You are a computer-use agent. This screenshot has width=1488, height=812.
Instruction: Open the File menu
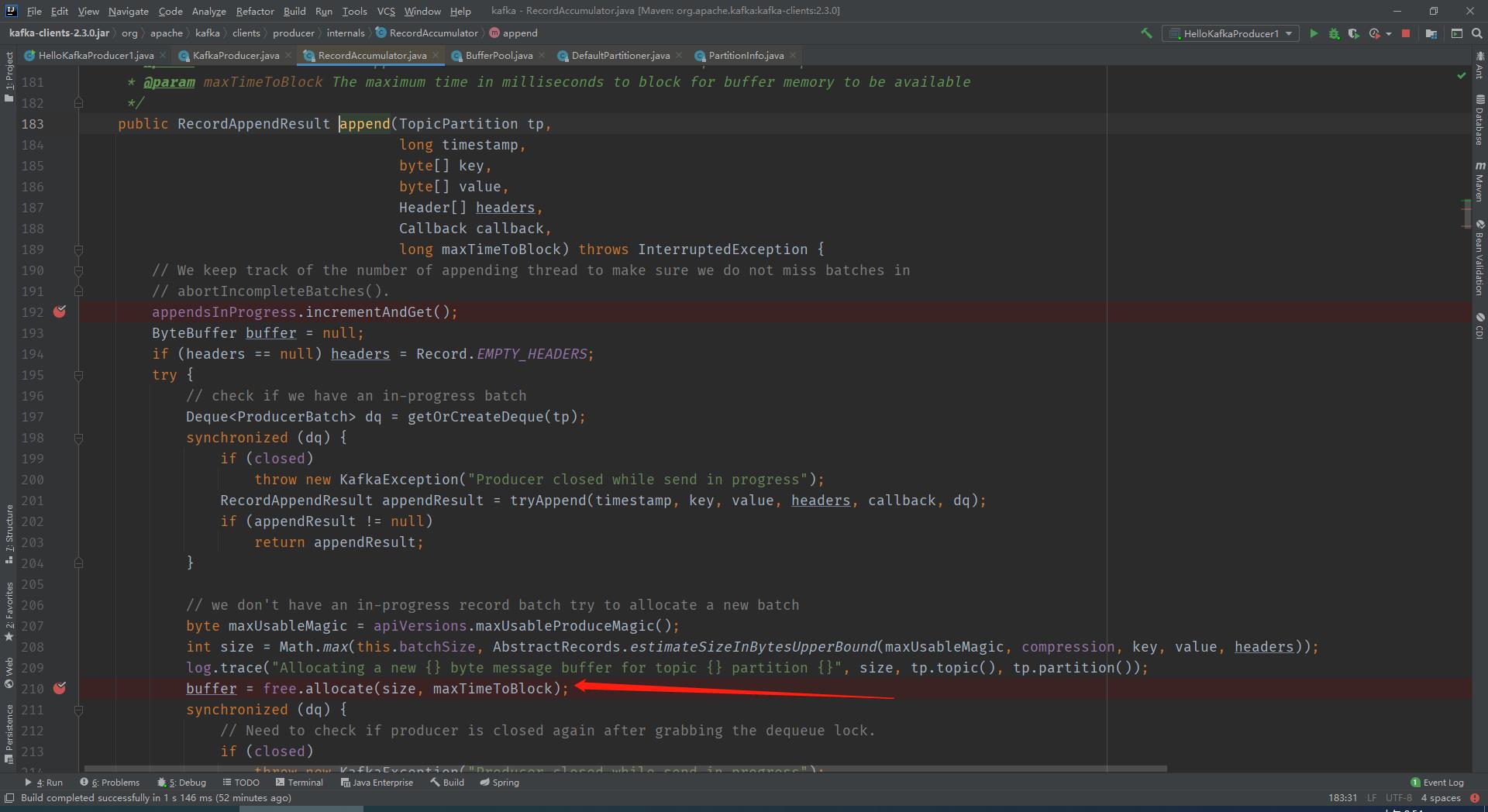pos(34,11)
